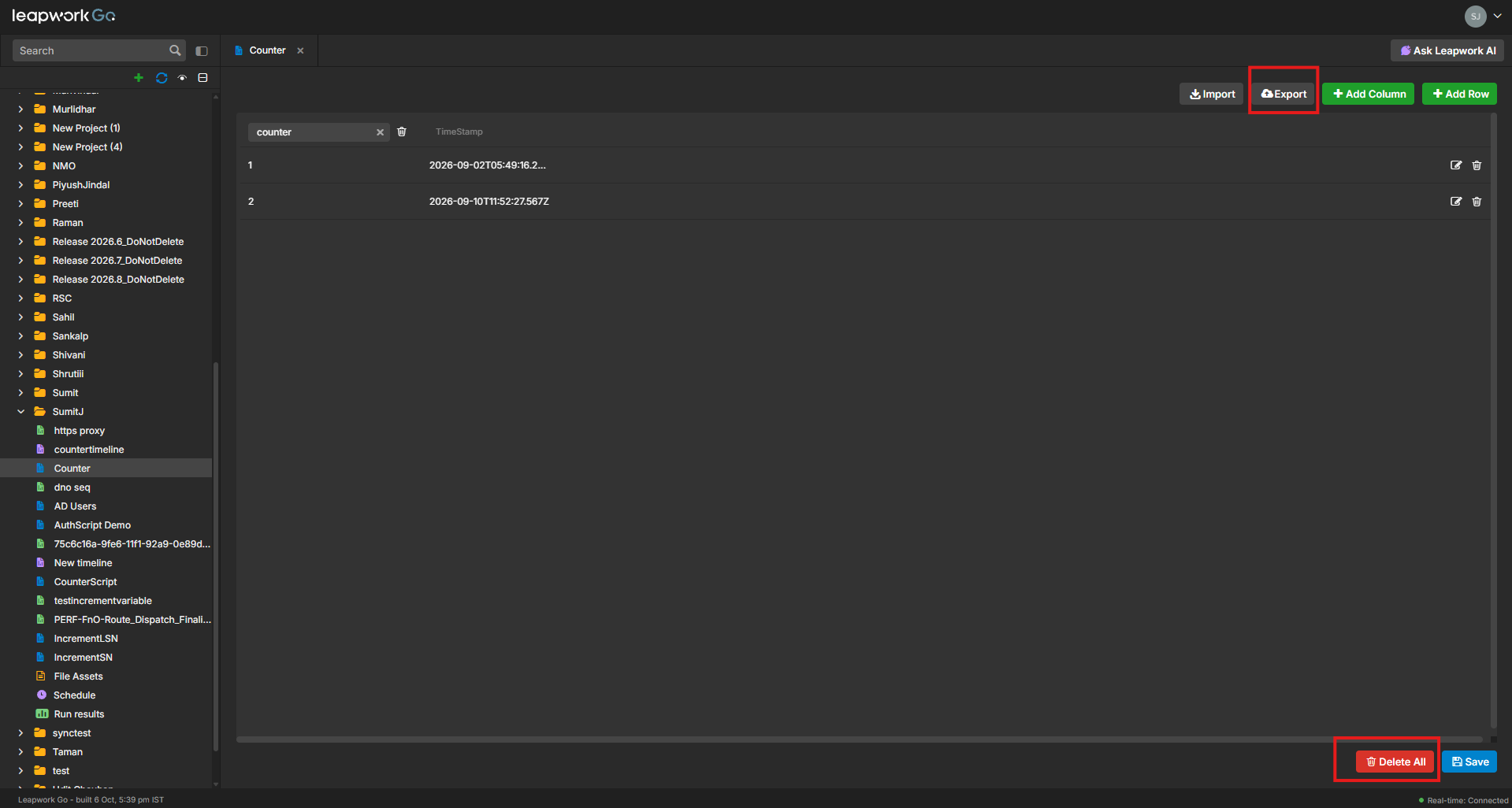Image resolution: width=1512 pixels, height=808 pixels.
Task: Click Delete All button
Action: point(1395,762)
